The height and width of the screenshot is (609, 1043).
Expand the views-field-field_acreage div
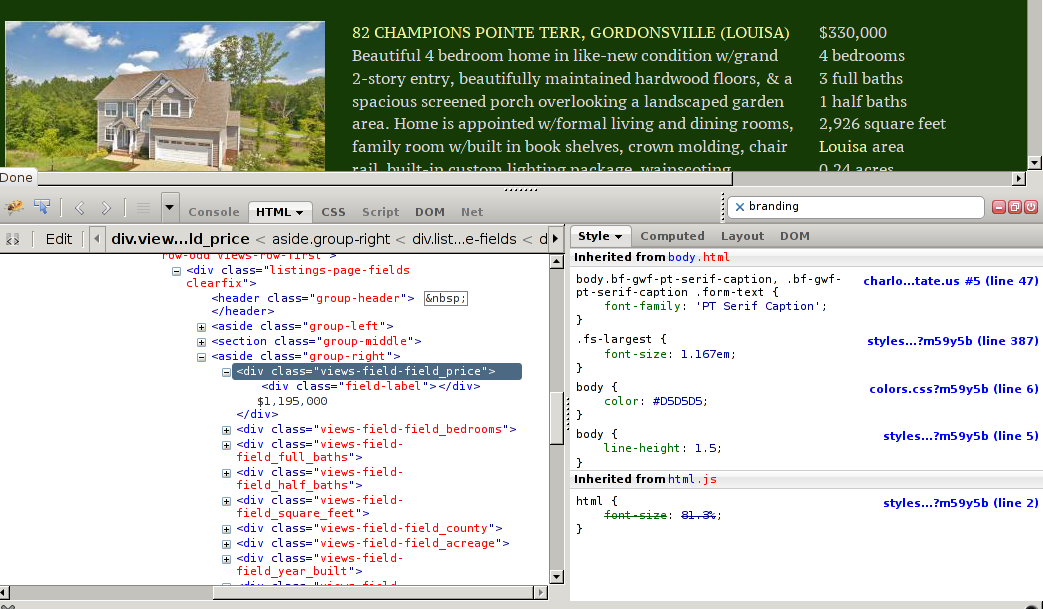pyautogui.click(x=226, y=544)
